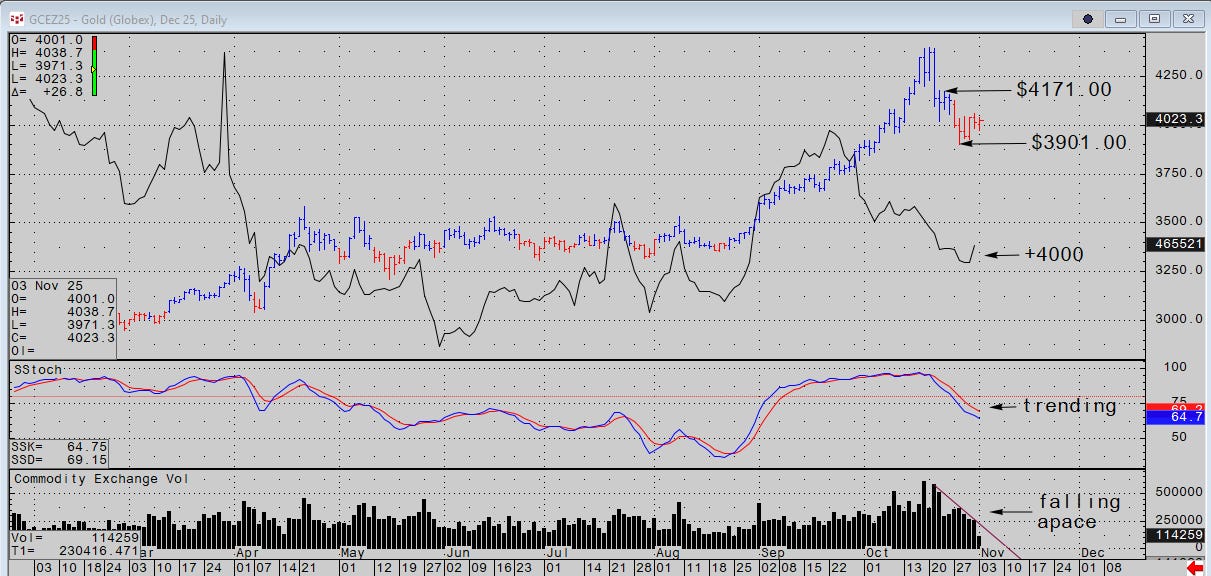This screenshot has width=1211, height=576.
Task: Select the 114259 volume marker on right axis
Action: pos(1177,535)
